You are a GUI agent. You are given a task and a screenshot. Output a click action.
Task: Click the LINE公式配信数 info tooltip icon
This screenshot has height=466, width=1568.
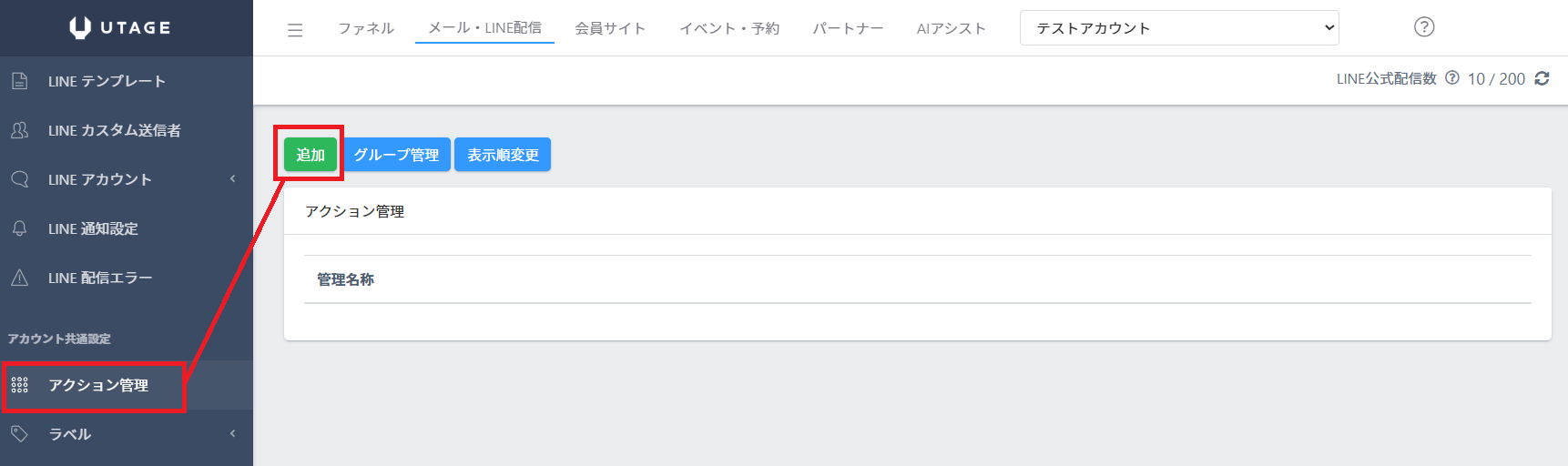click(x=1452, y=78)
